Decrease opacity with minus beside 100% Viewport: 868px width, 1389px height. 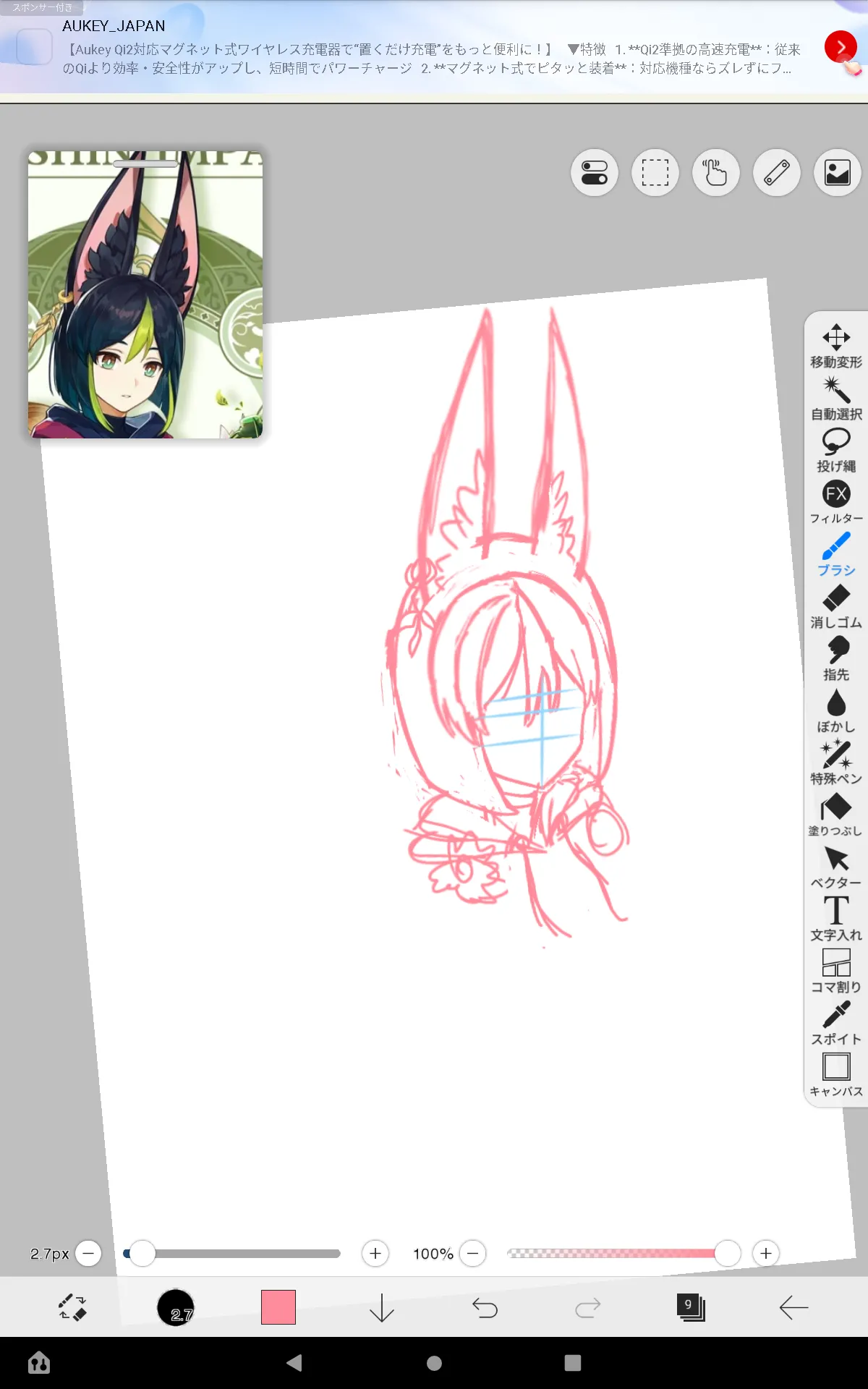473,1253
